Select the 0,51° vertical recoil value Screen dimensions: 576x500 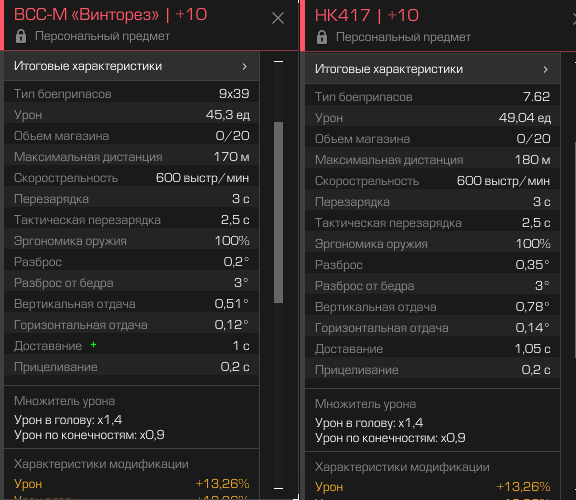coord(231,304)
